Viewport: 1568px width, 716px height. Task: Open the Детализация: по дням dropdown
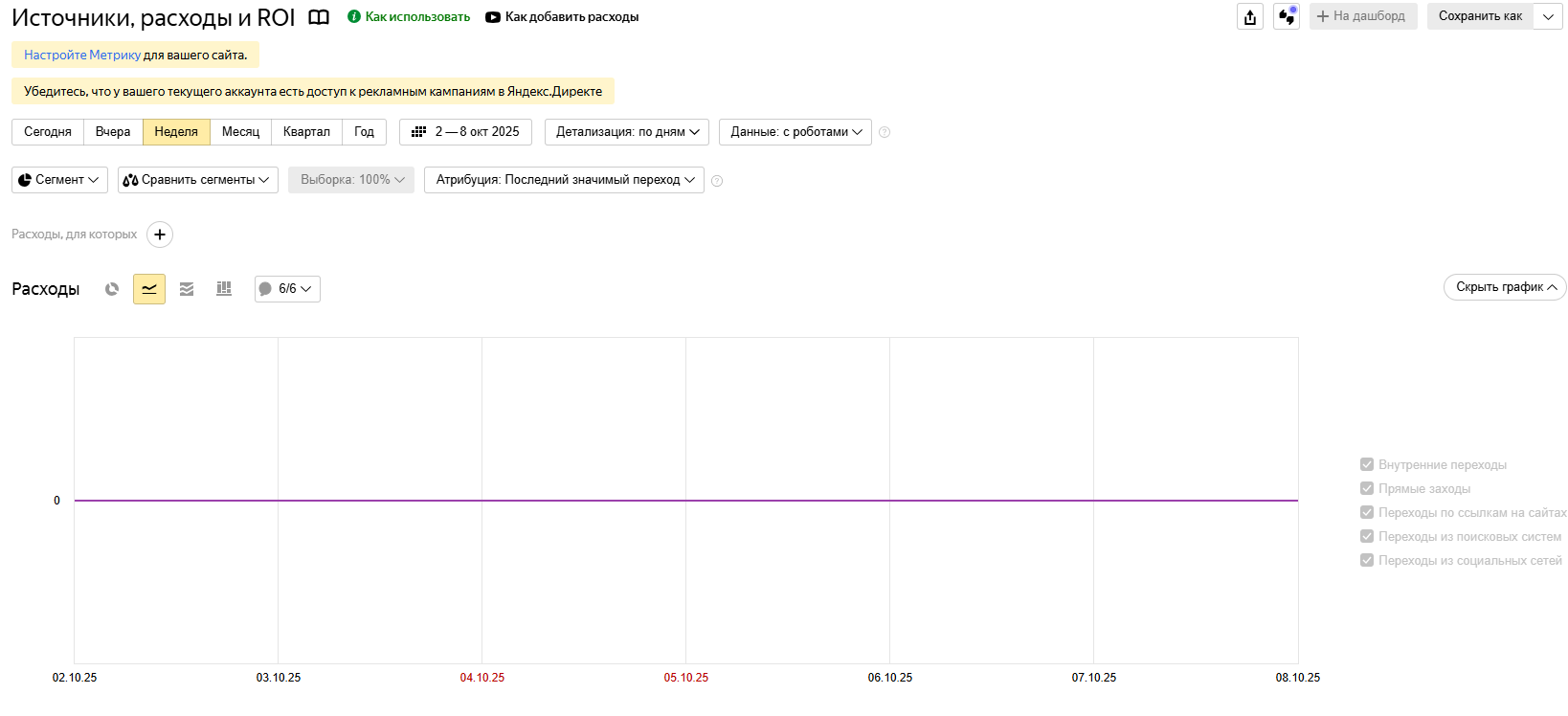pyautogui.click(x=627, y=132)
